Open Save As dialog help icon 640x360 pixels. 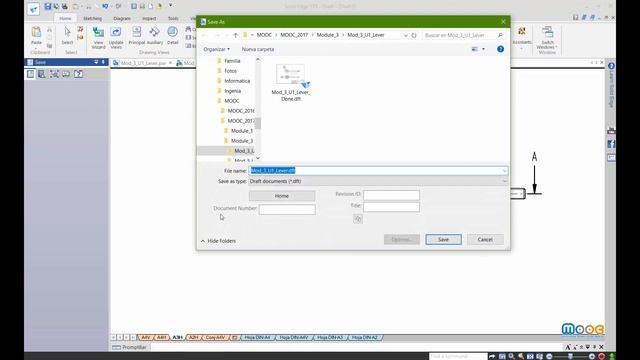(x=500, y=49)
